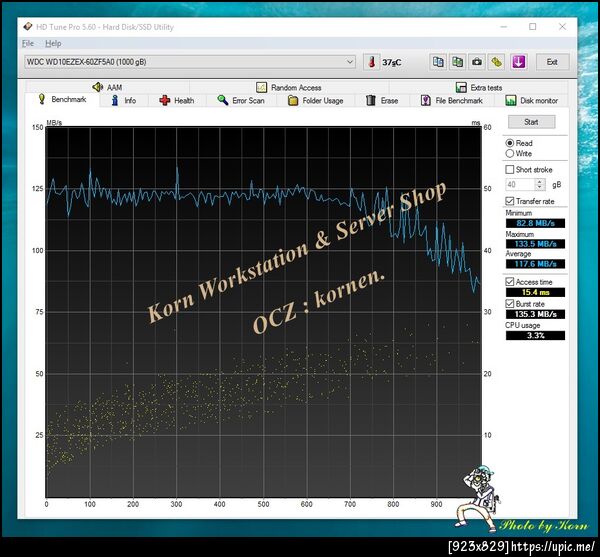The height and width of the screenshot is (557, 600).
Task: Click the CPU usage value 3.3%
Action: click(535, 336)
